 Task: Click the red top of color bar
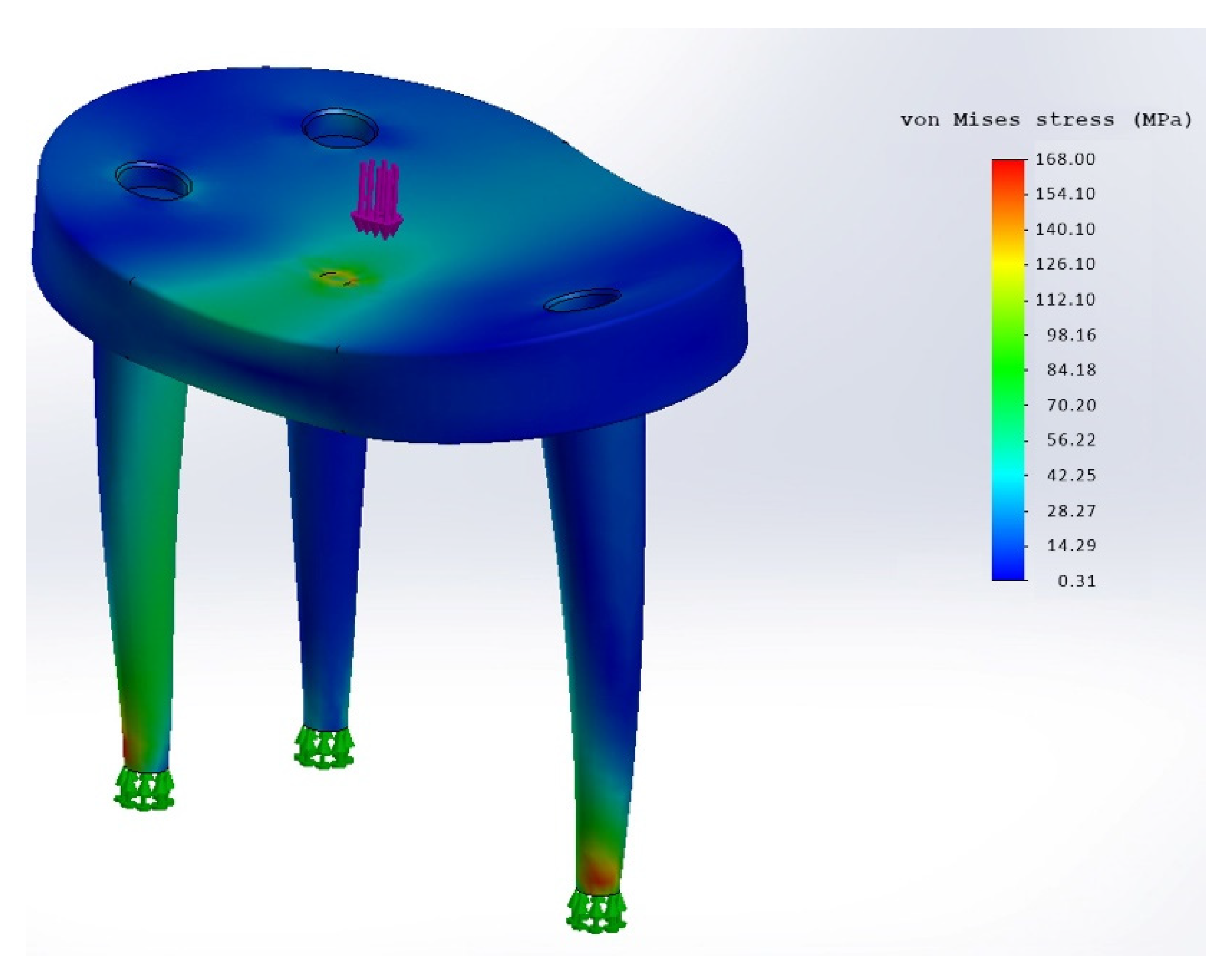[x=1009, y=167]
